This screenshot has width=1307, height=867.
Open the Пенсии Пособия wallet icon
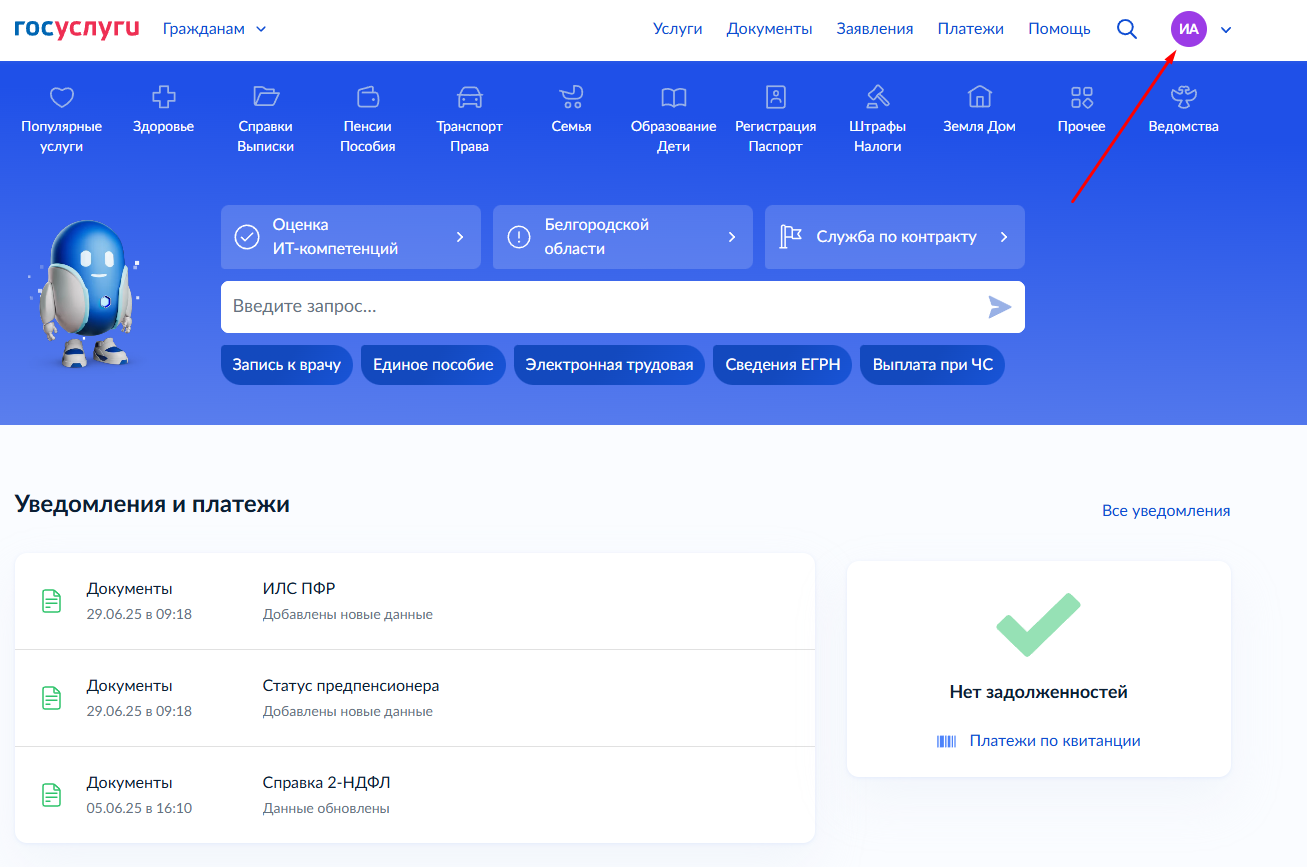tap(368, 97)
